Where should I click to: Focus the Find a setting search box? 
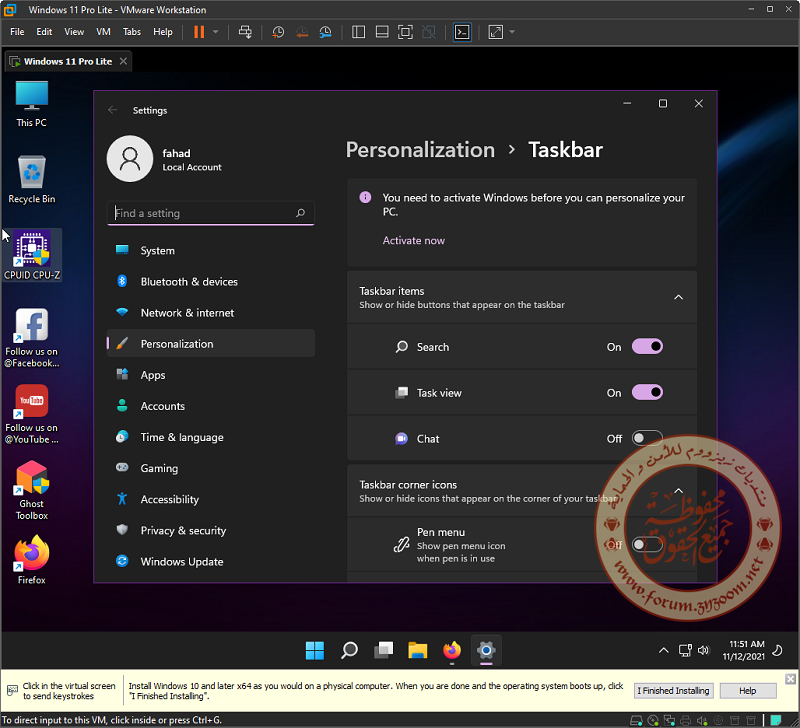pyautogui.click(x=211, y=213)
